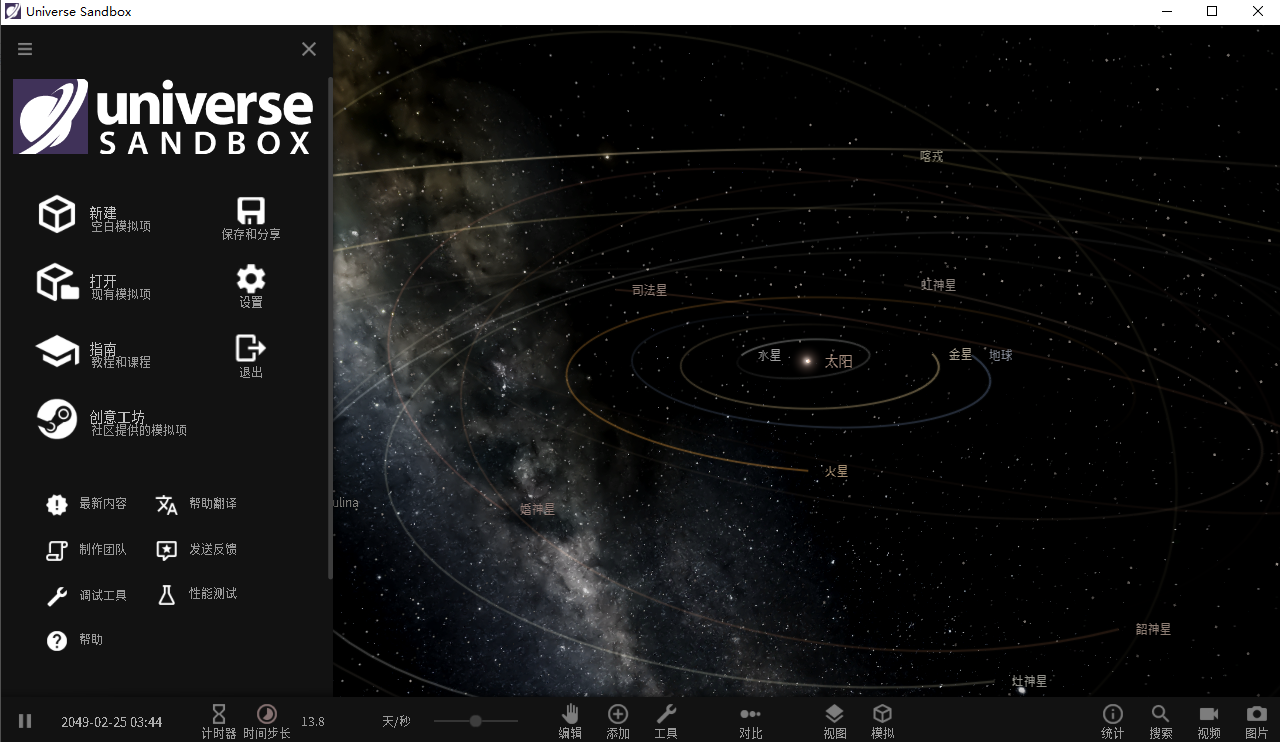Click the 13.8 time speed value
Image resolution: width=1280 pixels, height=742 pixels.
point(313,722)
